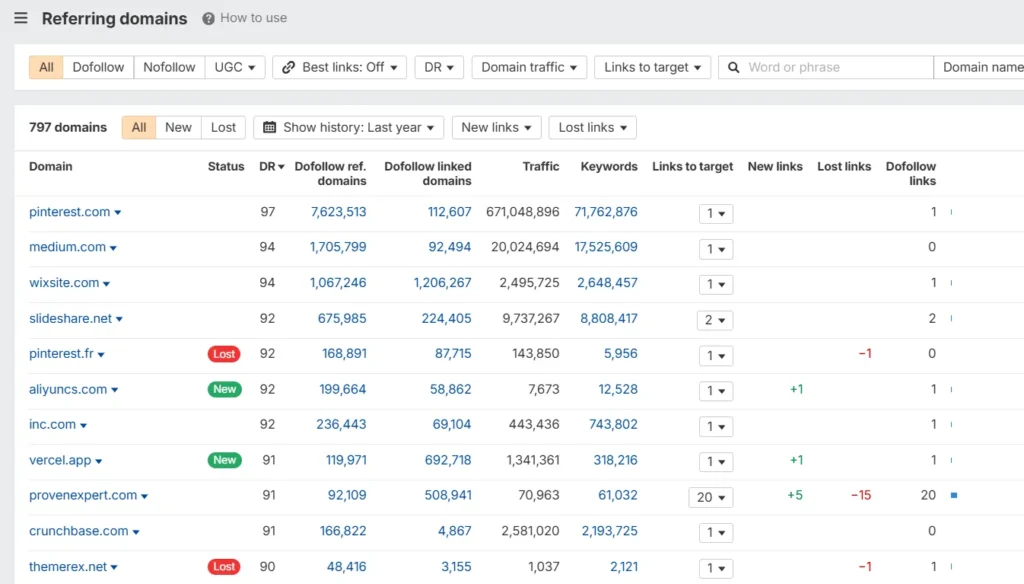Open Show history: Last year dropdown
The image size is (1024, 584).
pyautogui.click(x=349, y=127)
